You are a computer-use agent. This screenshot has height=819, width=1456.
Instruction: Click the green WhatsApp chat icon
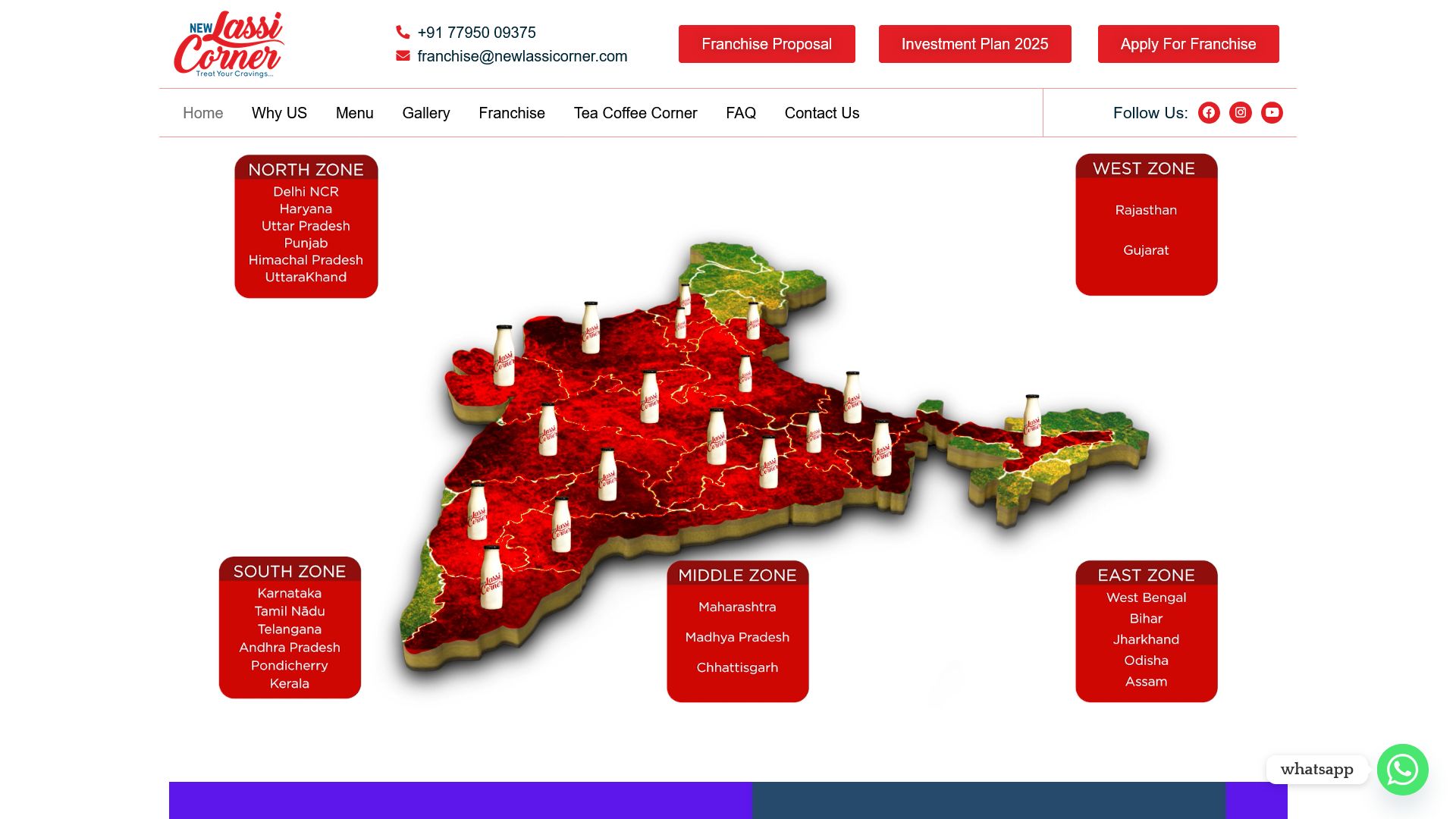(1402, 769)
